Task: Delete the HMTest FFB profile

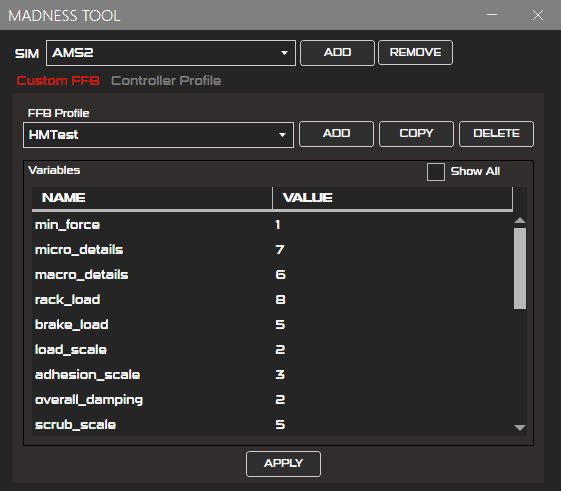Action: click(x=496, y=133)
